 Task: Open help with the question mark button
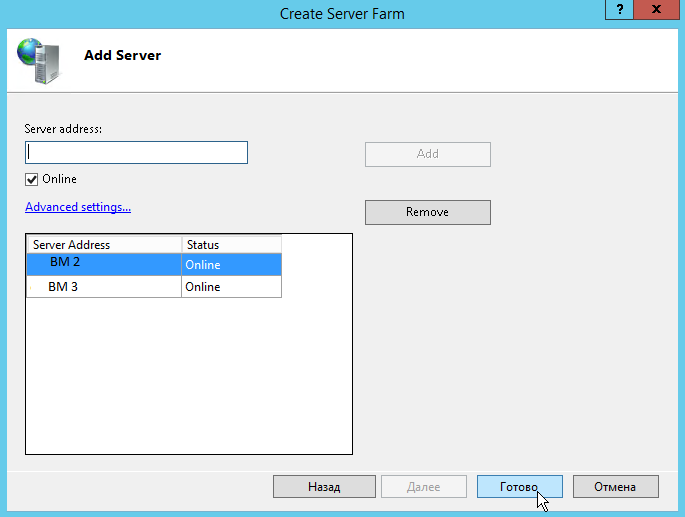point(619,9)
